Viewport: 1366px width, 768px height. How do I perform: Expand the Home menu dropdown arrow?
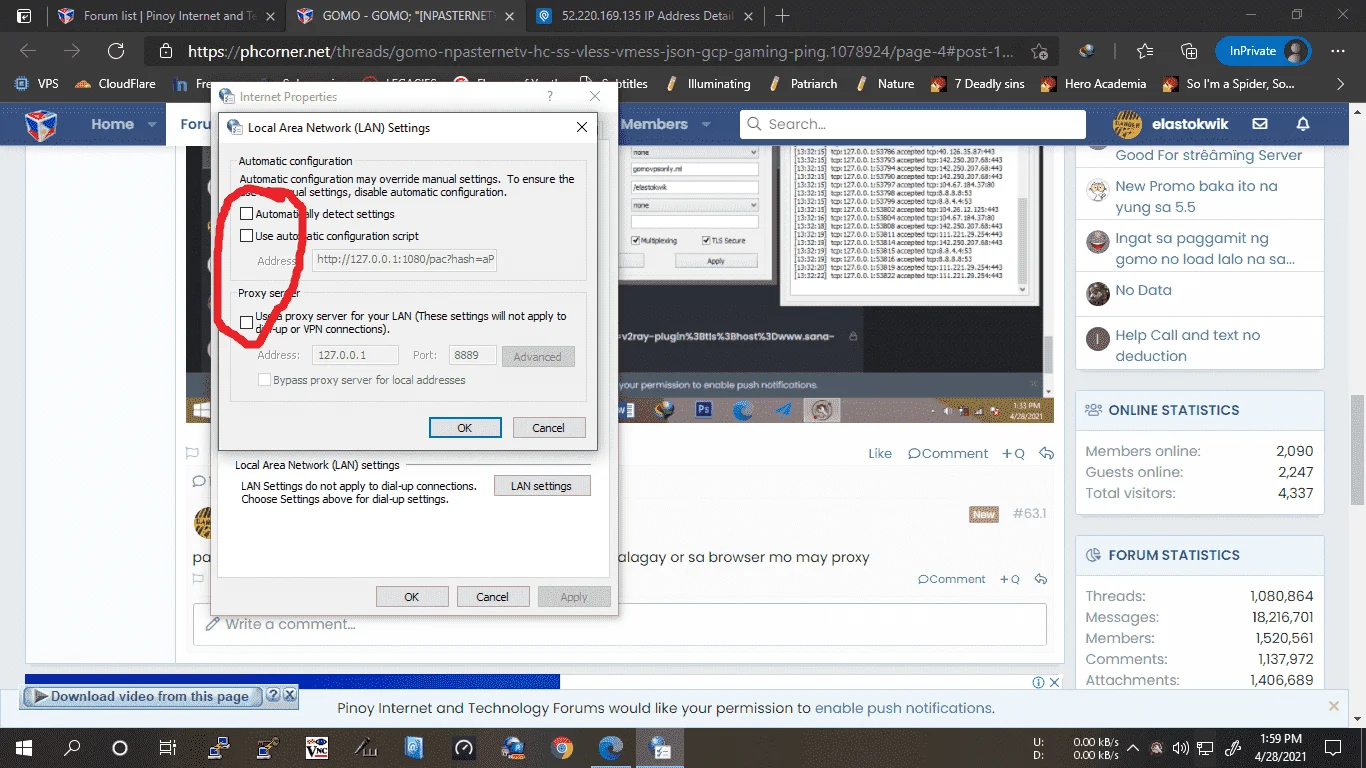pos(152,125)
